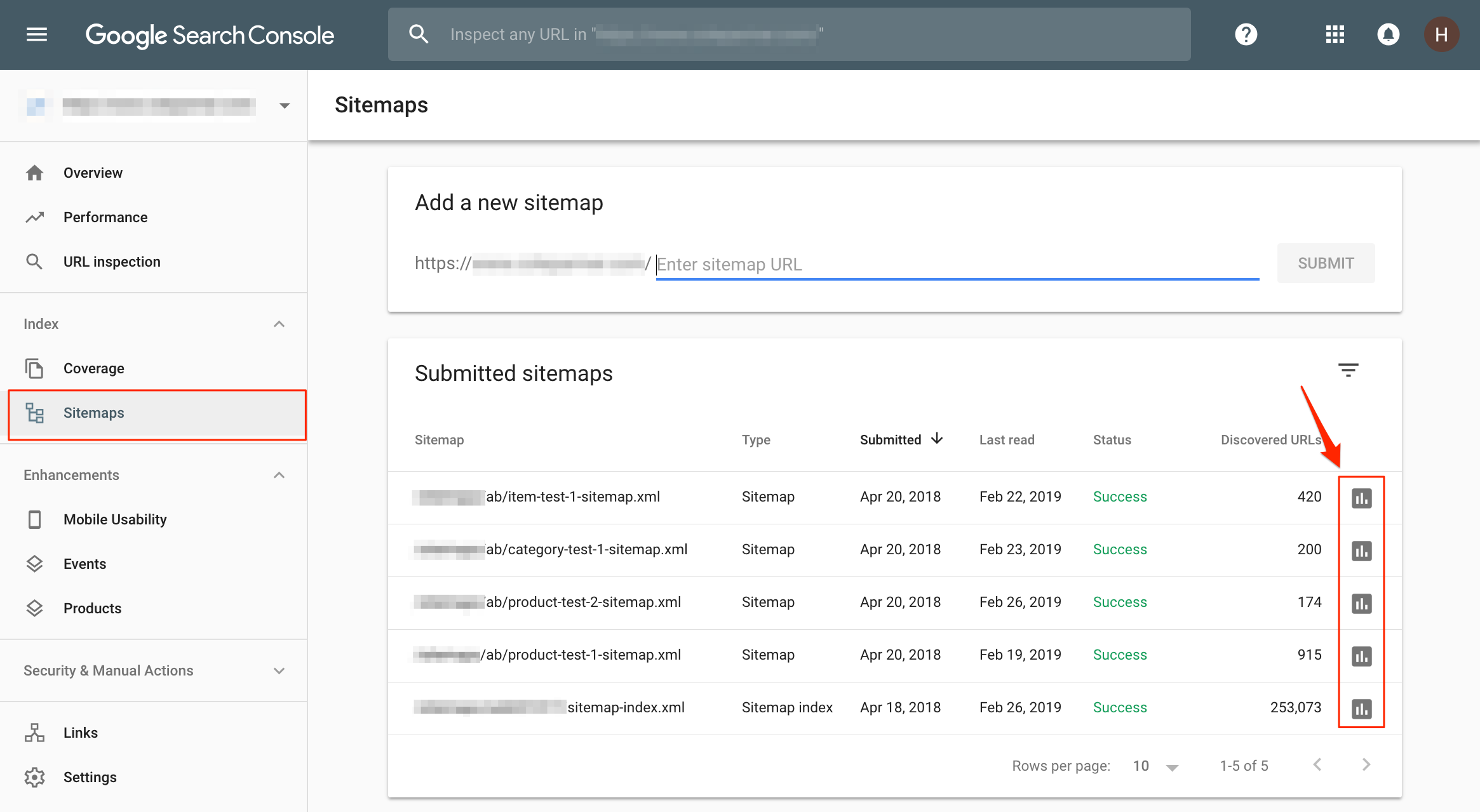Click the user avatar labeled H

click(x=1441, y=34)
